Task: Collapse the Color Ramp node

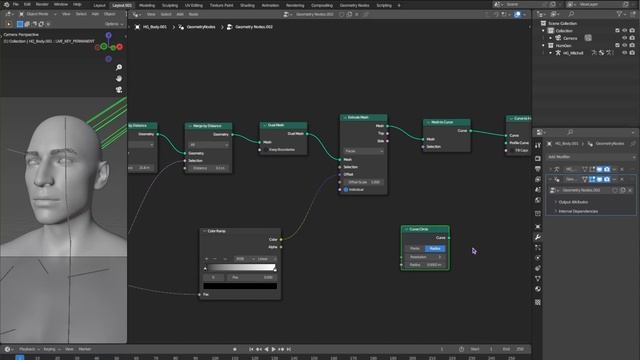Action: pos(204,231)
